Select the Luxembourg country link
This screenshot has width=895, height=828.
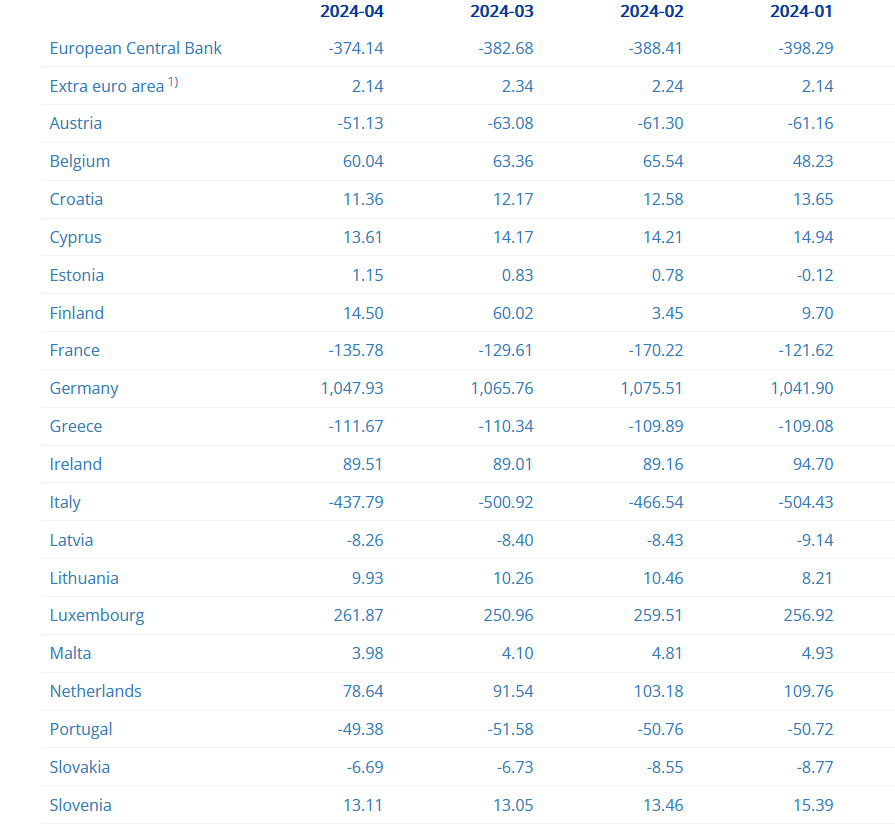tap(97, 615)
